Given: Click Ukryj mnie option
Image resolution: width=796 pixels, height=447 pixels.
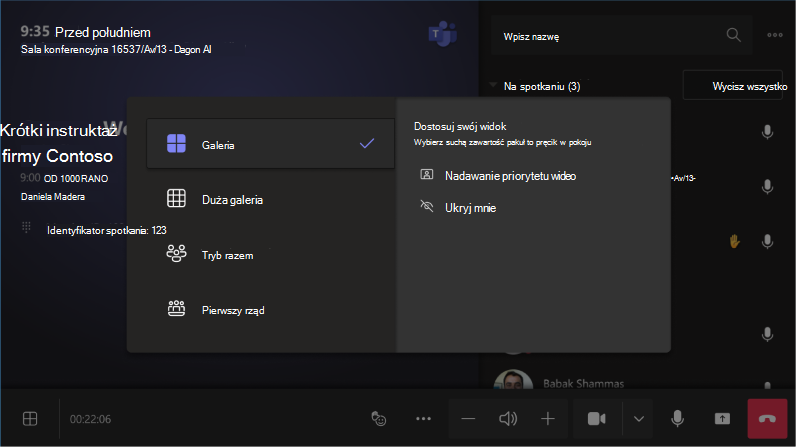Looking at the screenshot, I should [458, 208].
